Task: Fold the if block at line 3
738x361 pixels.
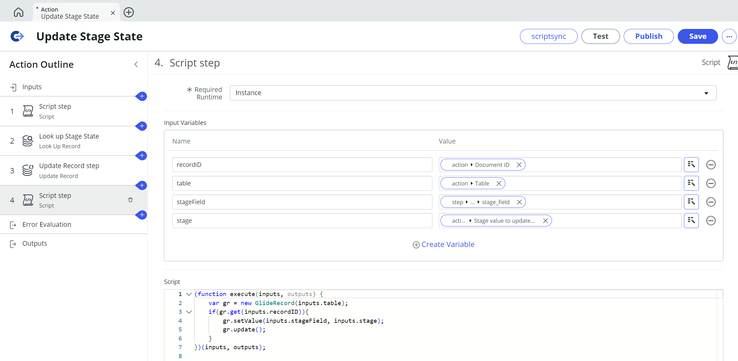Action: tap(189, 312)
